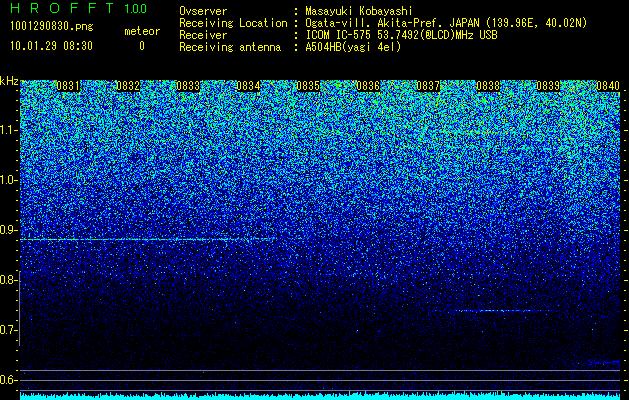
Task: Click the 0836 time marker
Action: [368, 86]
